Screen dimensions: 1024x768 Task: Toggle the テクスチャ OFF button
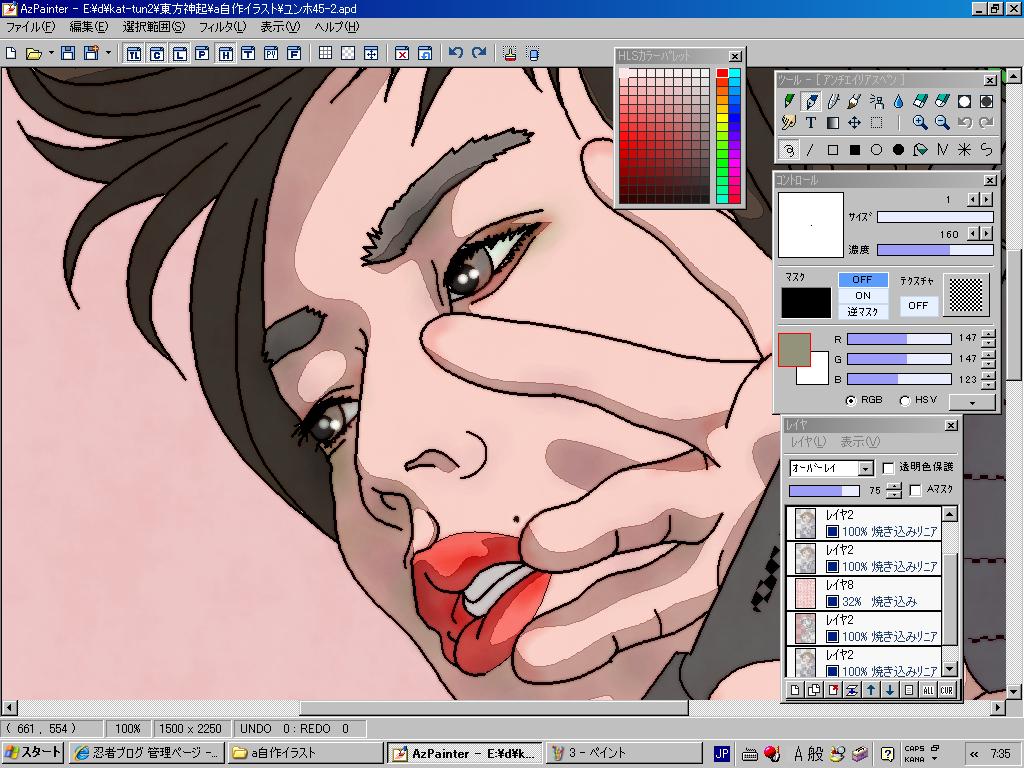coord(918,305)
